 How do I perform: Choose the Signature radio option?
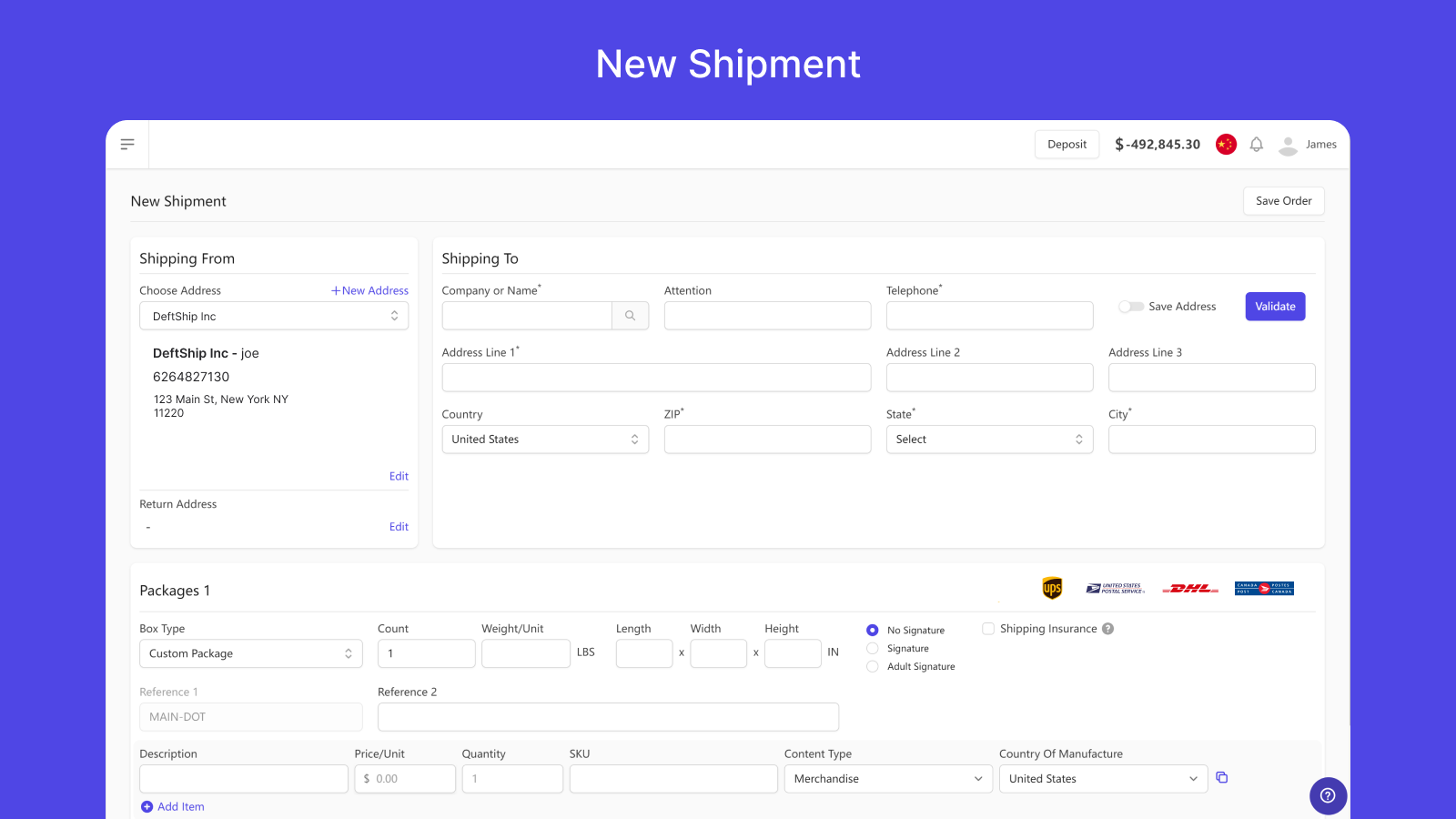point(872,648)
